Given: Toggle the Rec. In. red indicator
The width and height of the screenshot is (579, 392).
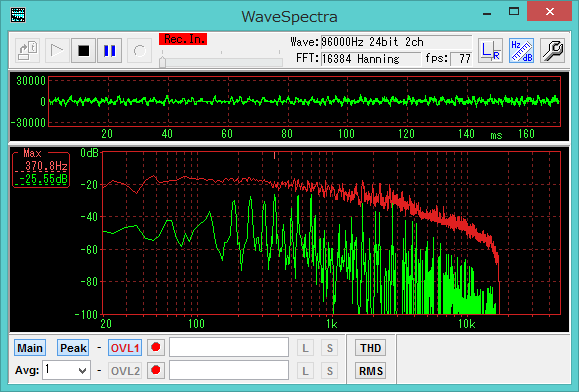Looking at the screenshot, I should point(183,39).
